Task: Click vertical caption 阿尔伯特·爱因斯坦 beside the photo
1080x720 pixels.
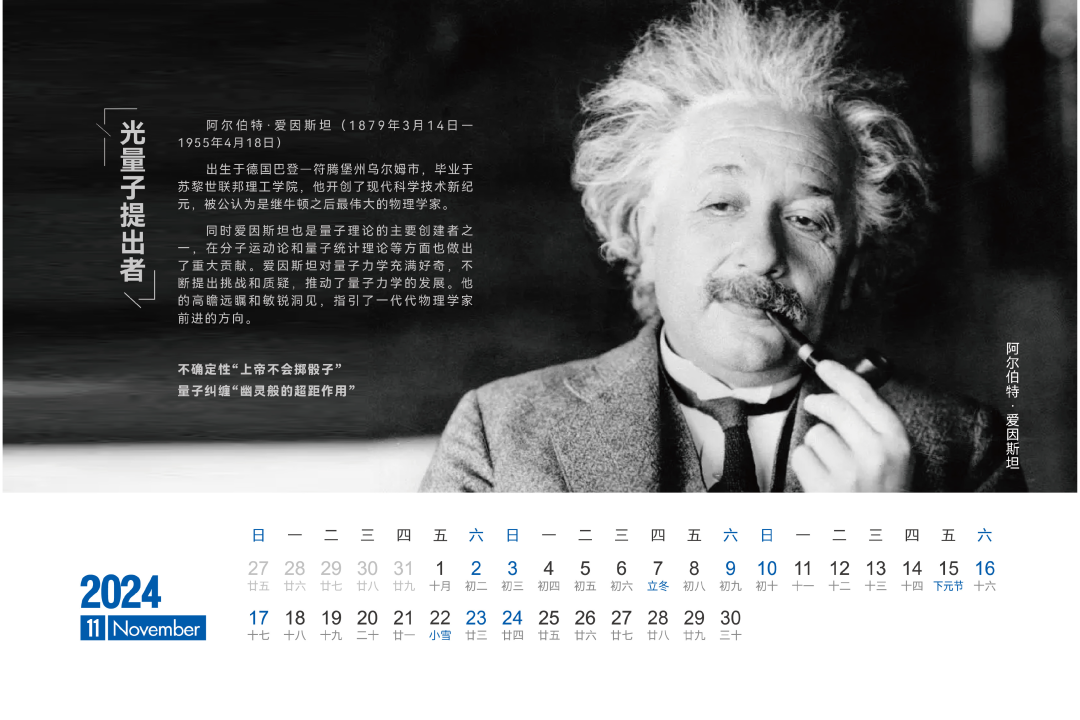Action: click(1012, 406)
